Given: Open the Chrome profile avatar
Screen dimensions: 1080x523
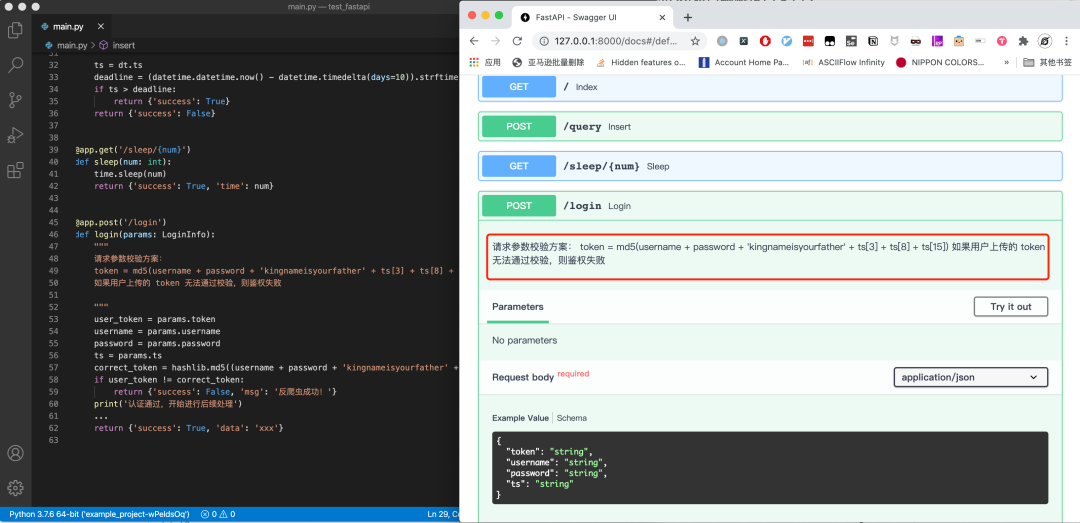Looking at the screenshot, I should tap(1045, 41).
